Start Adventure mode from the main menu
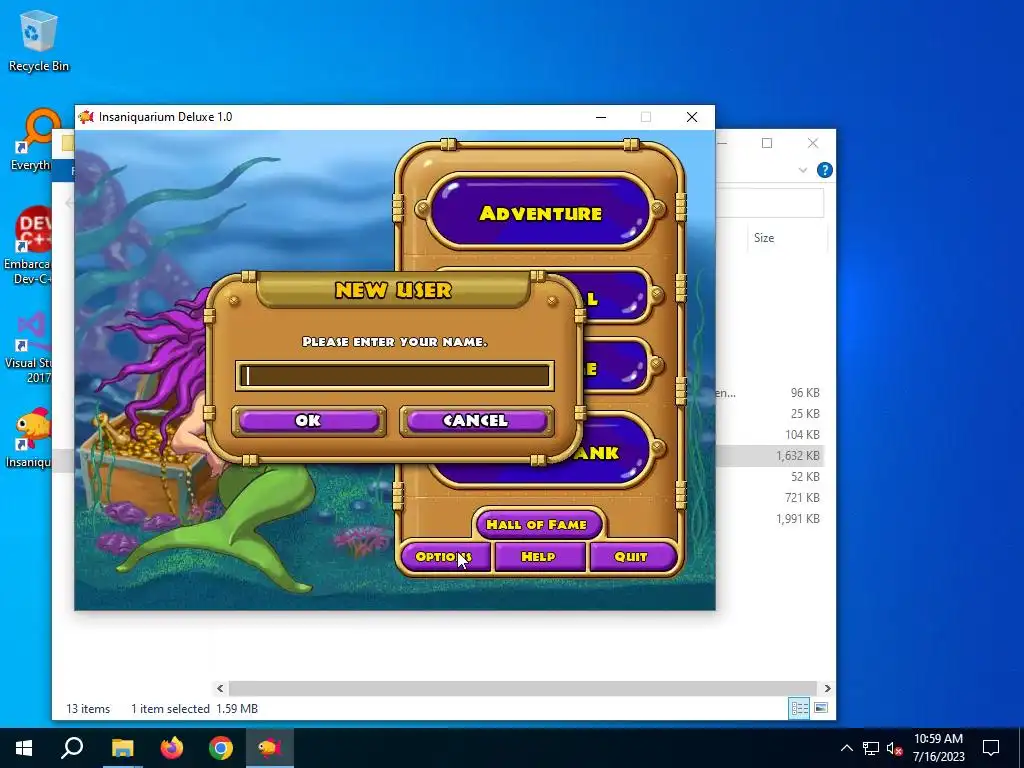The height and width of the screenshot is (768, 1024). click(540, 212)
